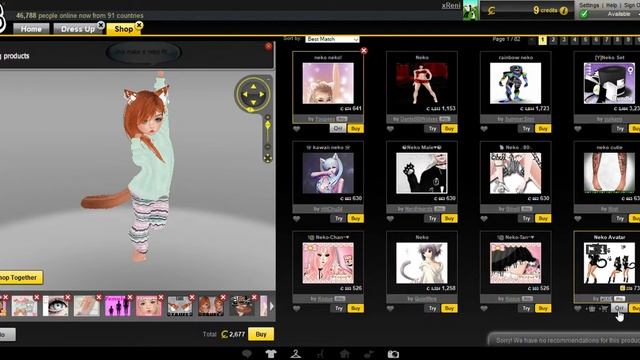Viewport: 640px width, 360px height.
Task: Click heart under rainbow neko product
Action: coord(484,129)
